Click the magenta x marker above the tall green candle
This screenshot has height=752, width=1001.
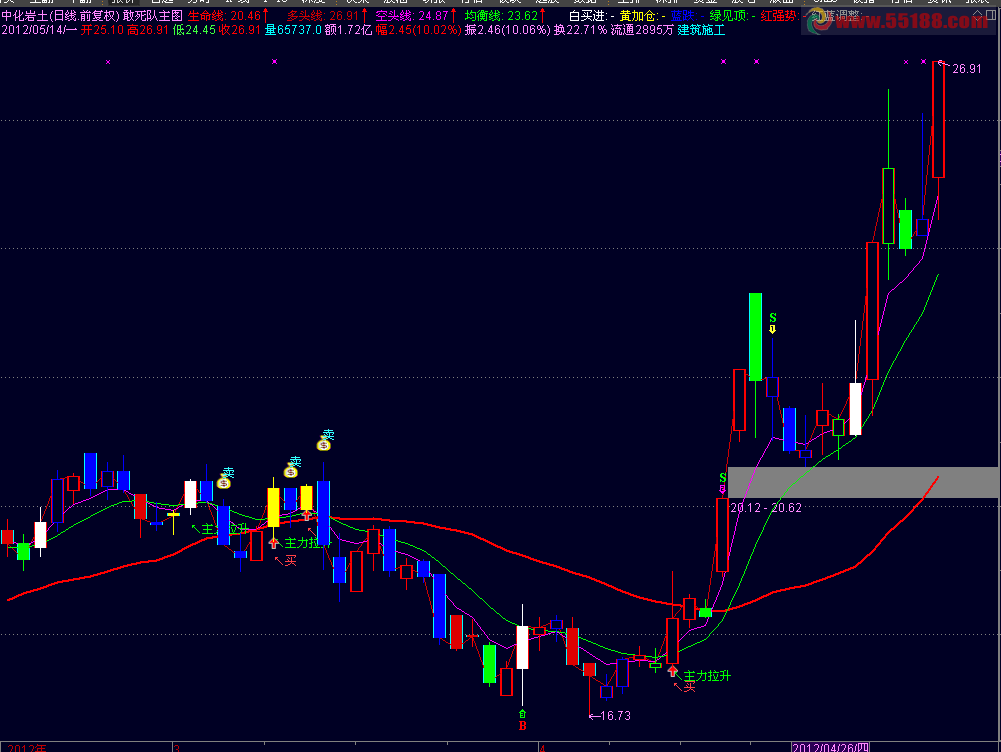click(x=756, y=62)
